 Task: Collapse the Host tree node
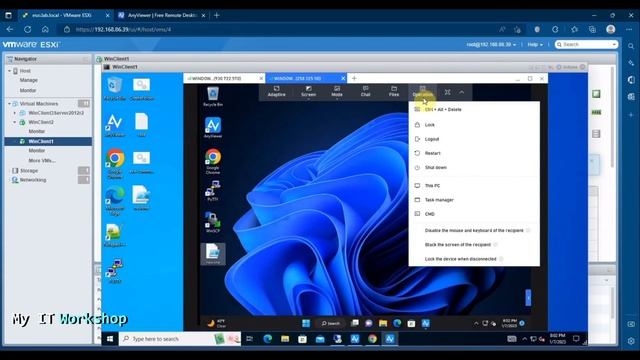pos(9,71)
